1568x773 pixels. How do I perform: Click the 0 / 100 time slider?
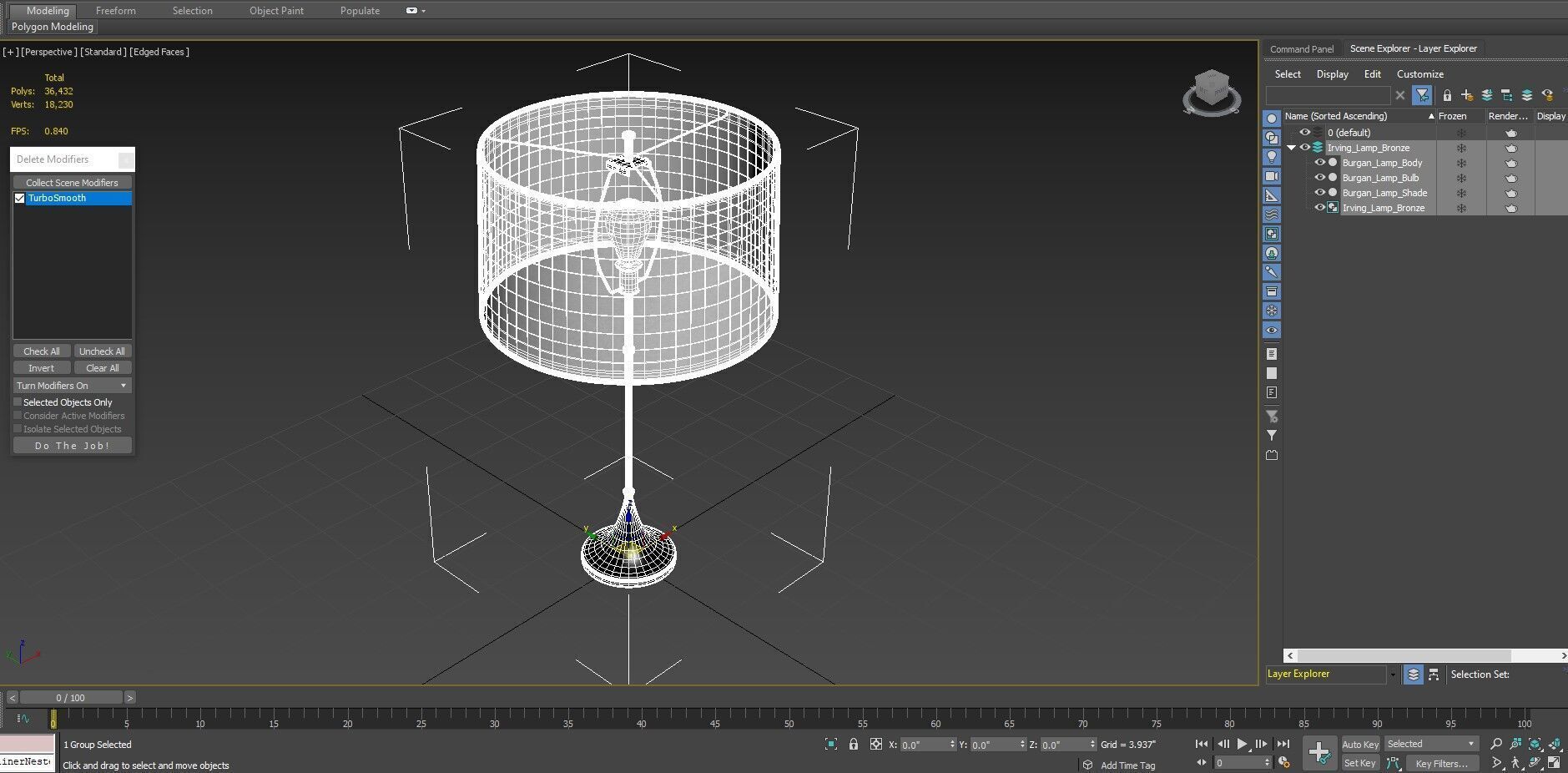coord(71,698)
